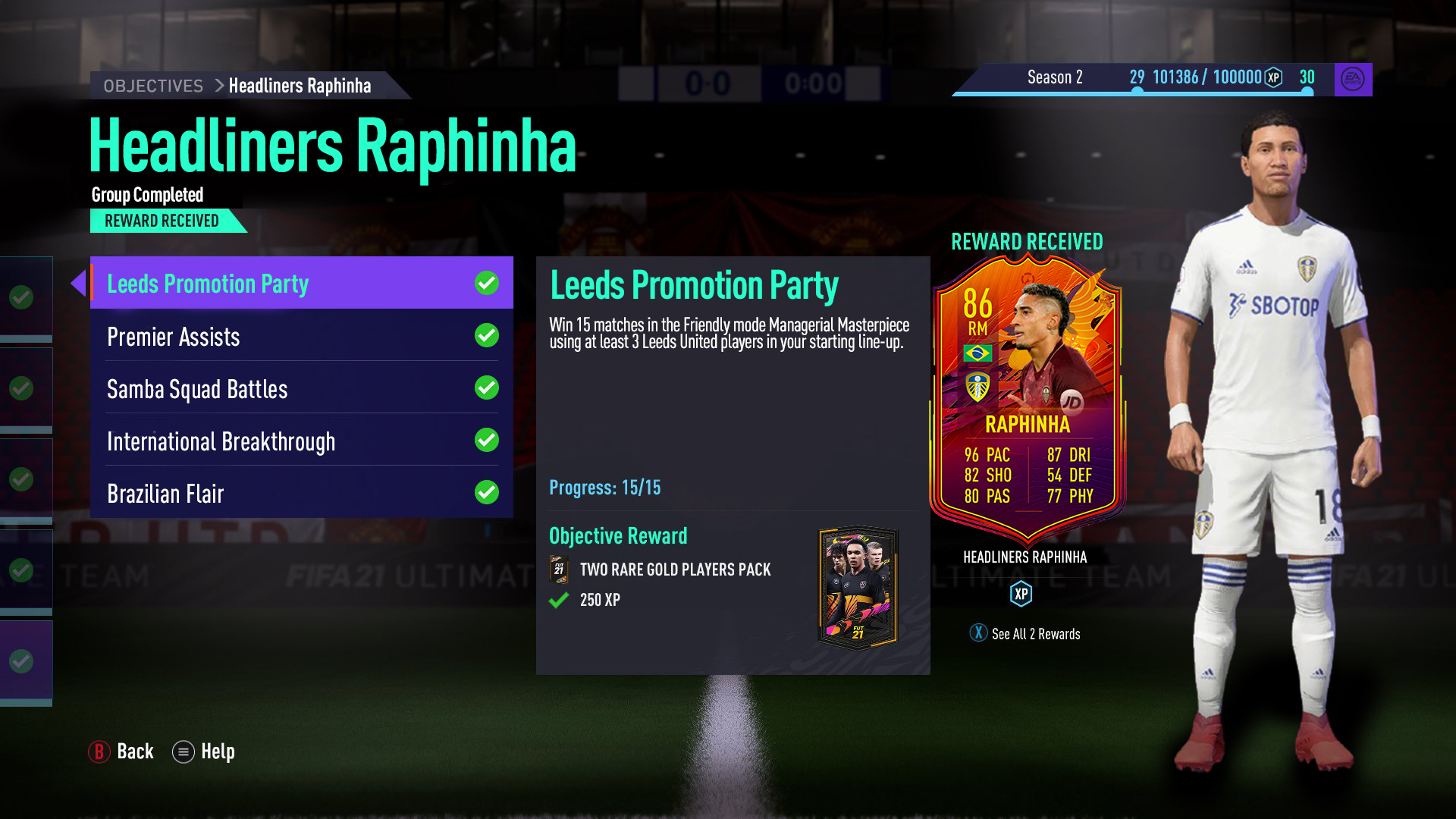Click the B Back button icon
This screenshot has width=1456, height=819.
(x=99, y=752)
